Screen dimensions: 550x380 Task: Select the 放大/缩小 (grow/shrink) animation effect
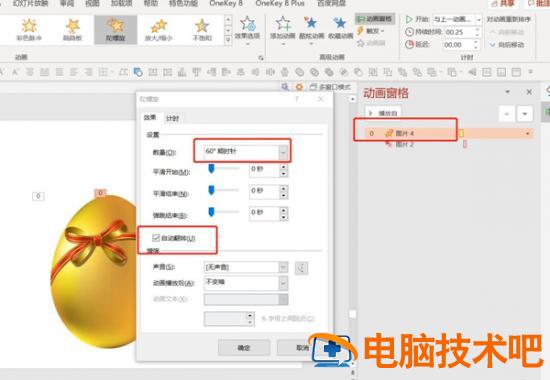point(159,29)
